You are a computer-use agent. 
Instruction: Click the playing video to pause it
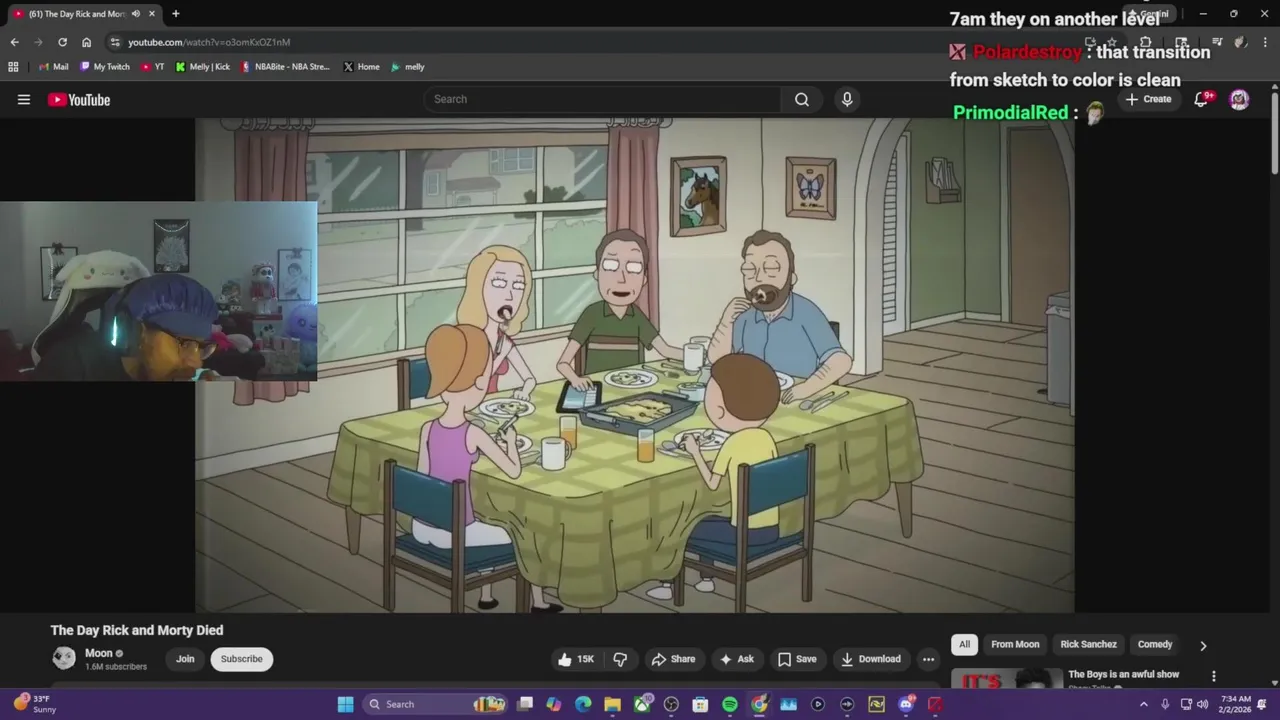point(634,365)
